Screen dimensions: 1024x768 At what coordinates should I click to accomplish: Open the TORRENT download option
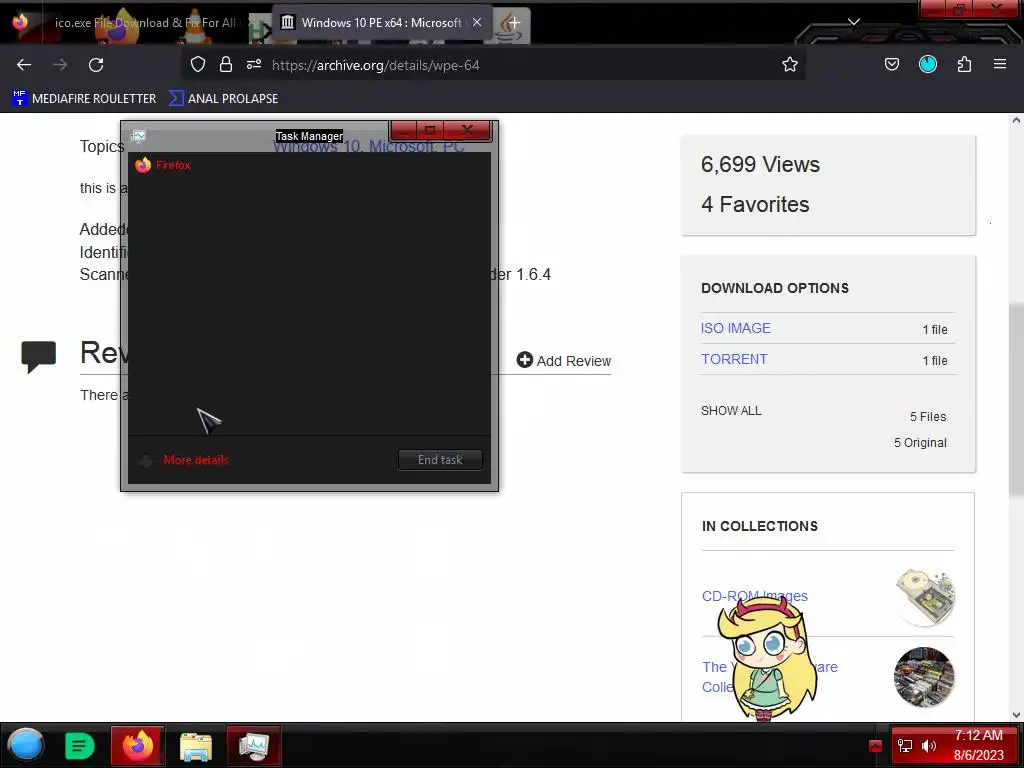tap(734, 359)
